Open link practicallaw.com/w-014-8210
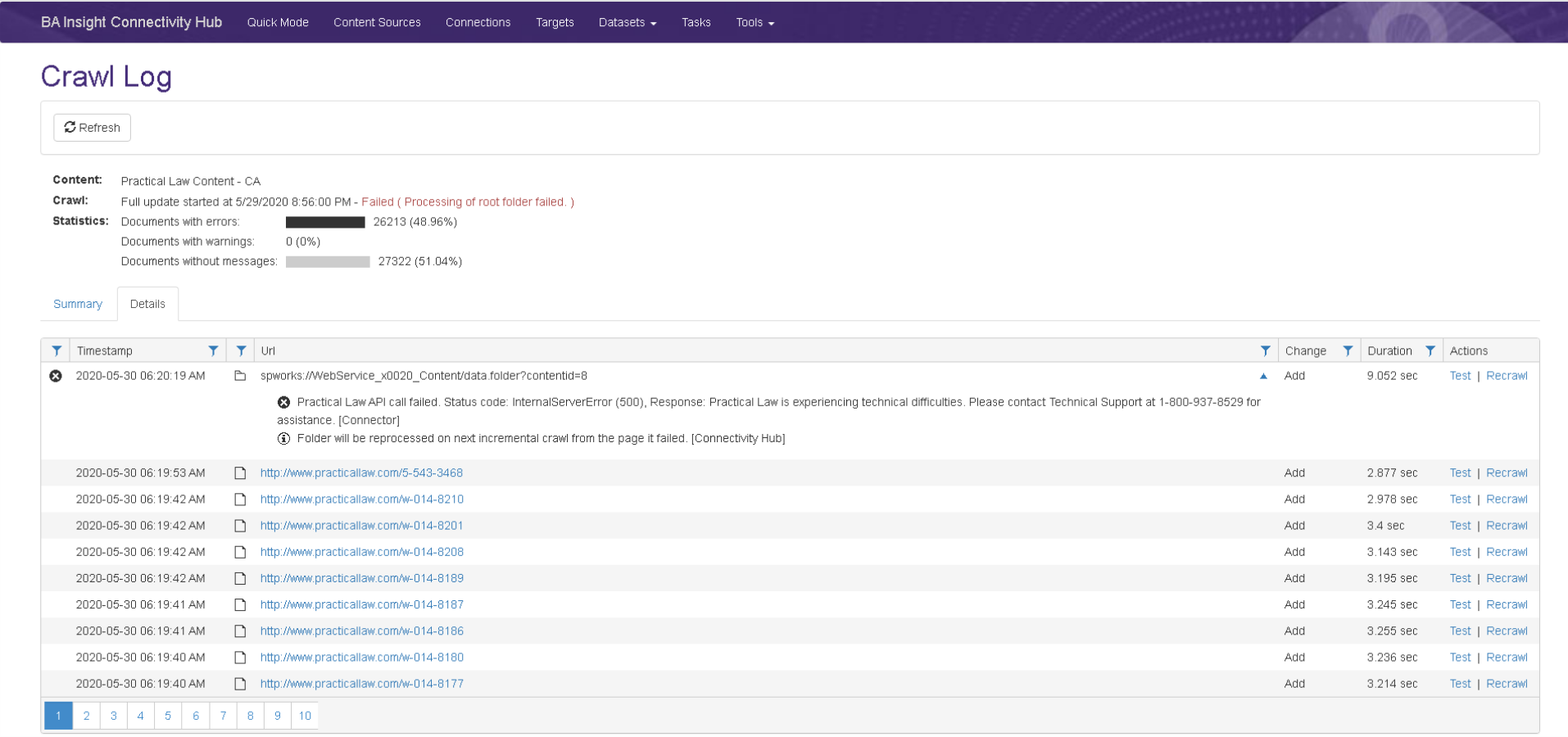Screen dimensions: 1568x737 pyautogui.click(x=362, y=500)
